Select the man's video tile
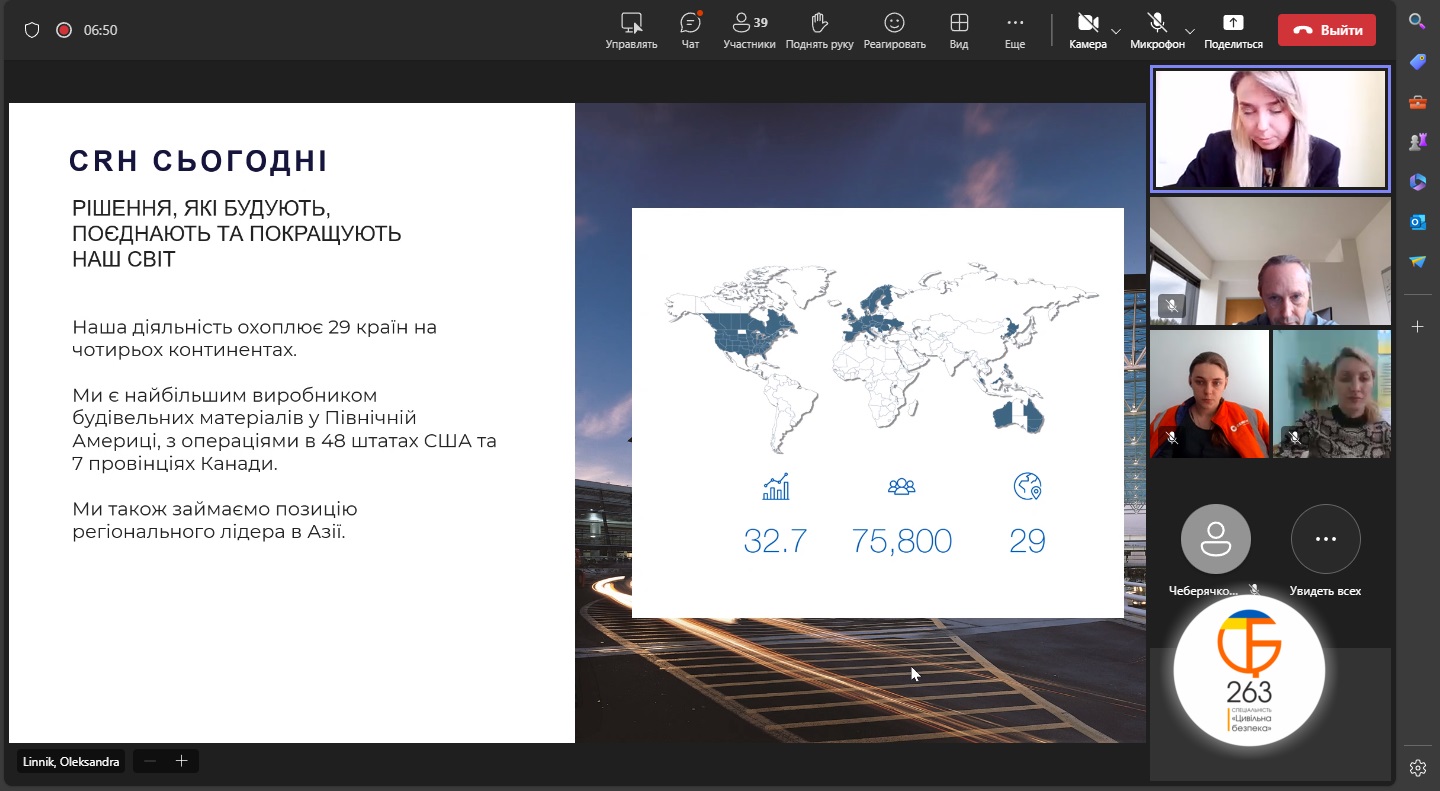This screenshot has height=791, width=1440. [1270, 261]
